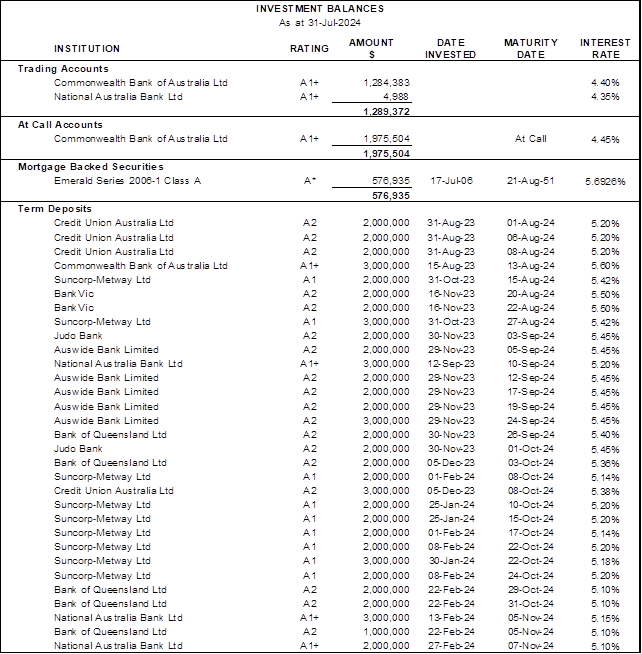Click maturity date 10-Oct-24
Image resolution: width=642 pixels, height=654 pixels.
(x=531, y=505)
